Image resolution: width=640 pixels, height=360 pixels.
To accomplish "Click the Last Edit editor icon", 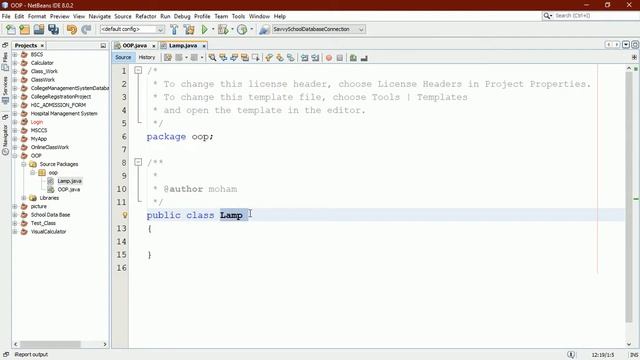I will coord(167,58).
